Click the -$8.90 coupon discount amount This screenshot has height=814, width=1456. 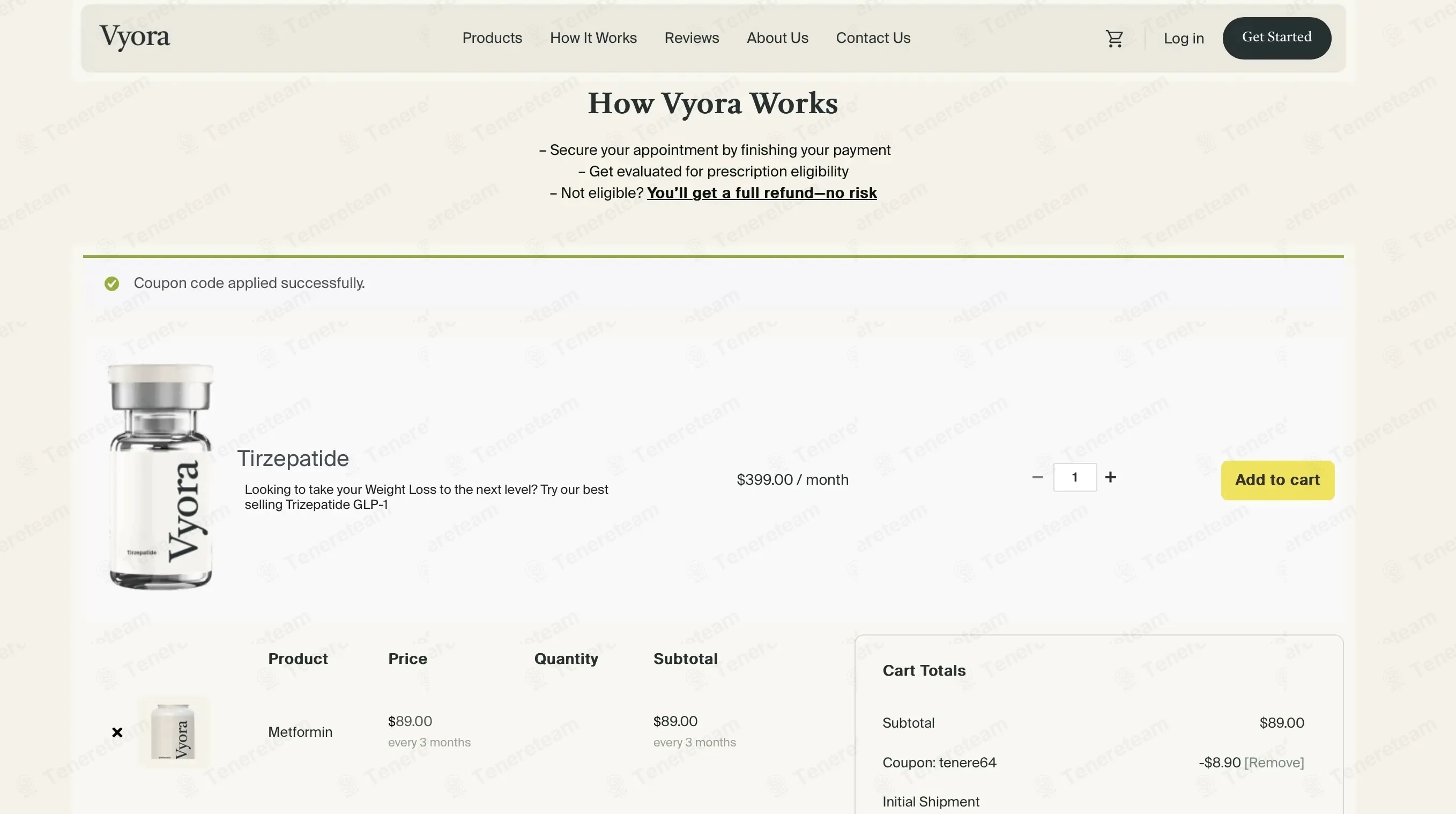(x=1220, y=763)
